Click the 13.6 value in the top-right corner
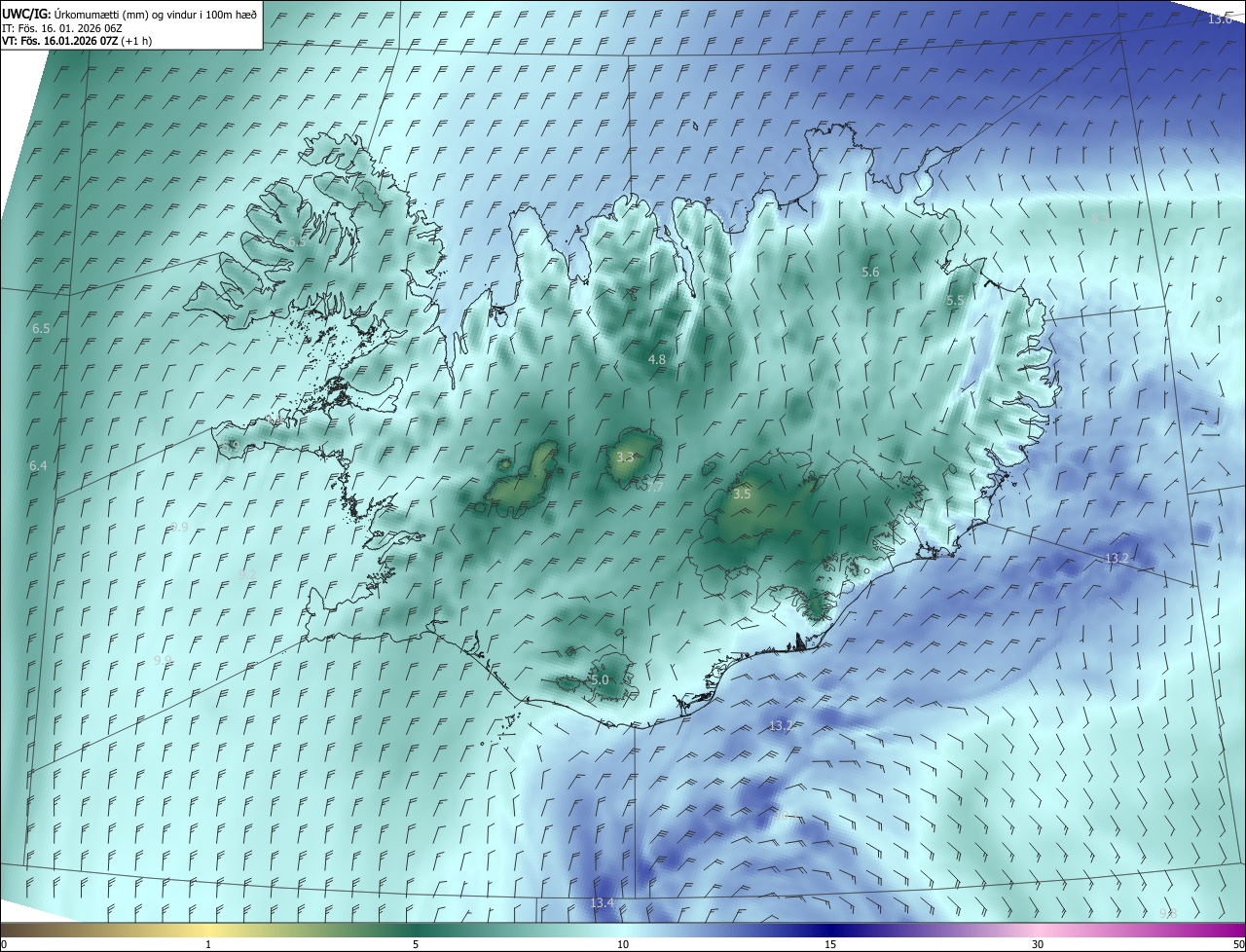Viewport: 1246px width, 952px height. pos(1220,18)
